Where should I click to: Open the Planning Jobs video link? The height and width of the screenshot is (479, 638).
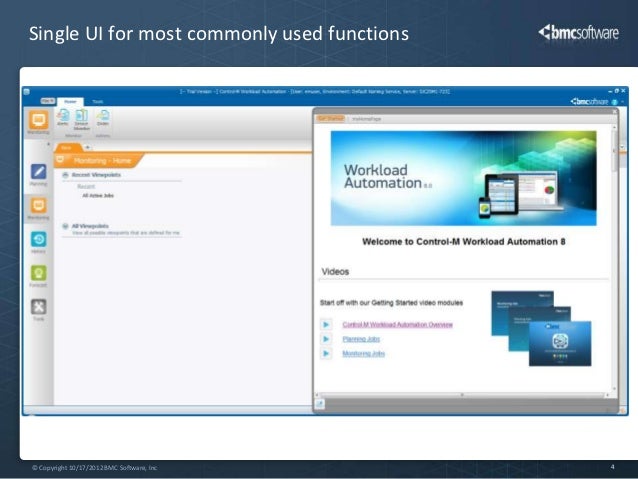(x=361, y=339)
